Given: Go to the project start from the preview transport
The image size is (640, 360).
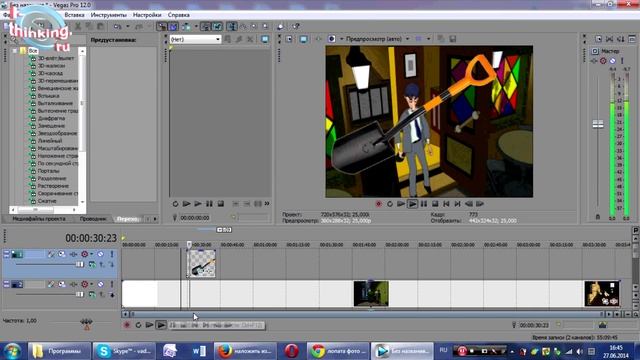Looking at the screenshot, I should (446, 204).
